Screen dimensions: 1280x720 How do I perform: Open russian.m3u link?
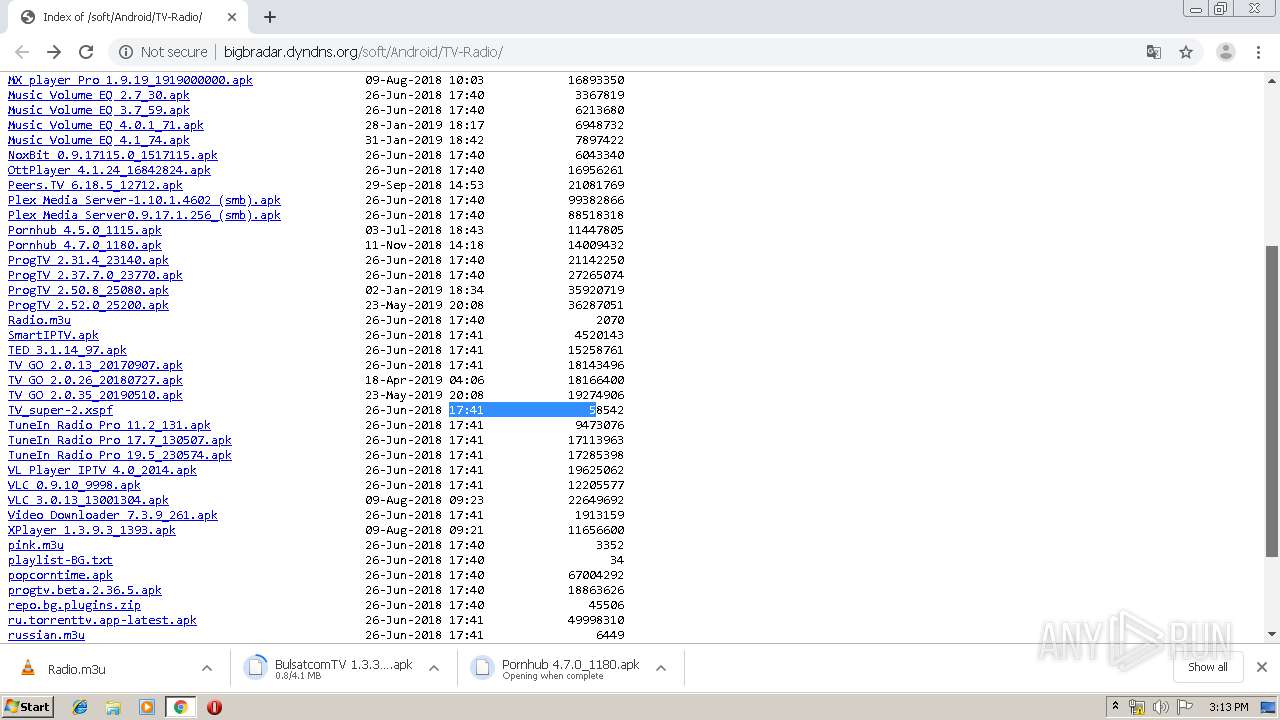(x=46, y=635)
